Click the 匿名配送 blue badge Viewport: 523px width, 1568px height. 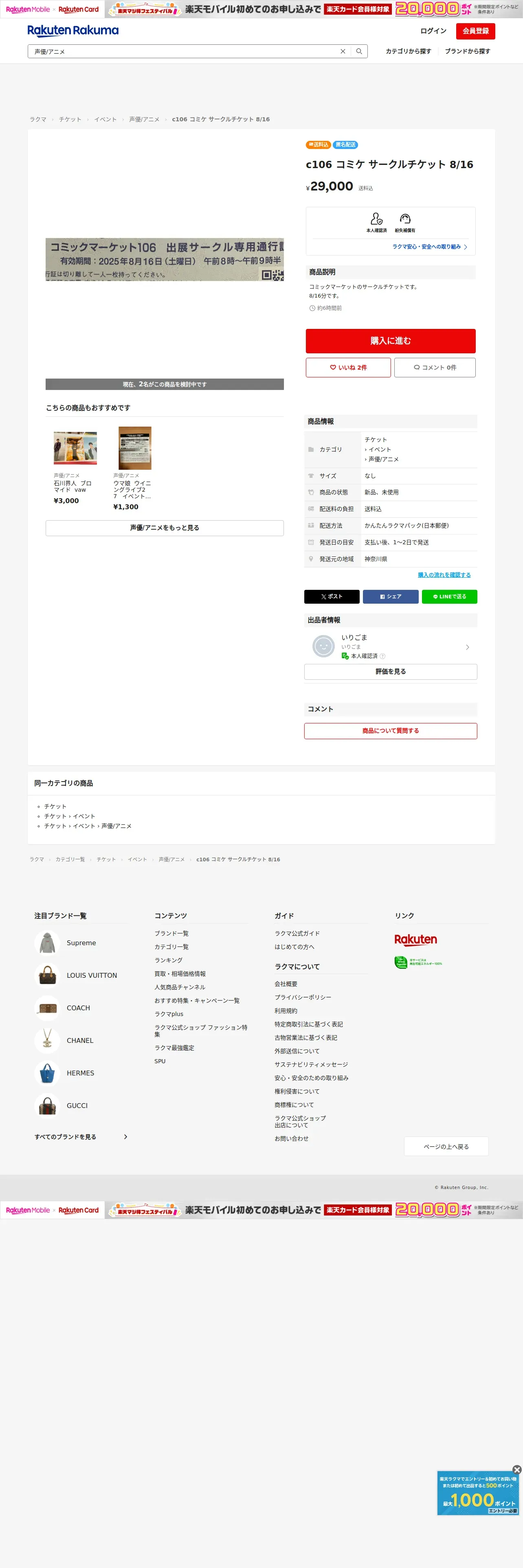pyautogui.click(x=345, y=145)
